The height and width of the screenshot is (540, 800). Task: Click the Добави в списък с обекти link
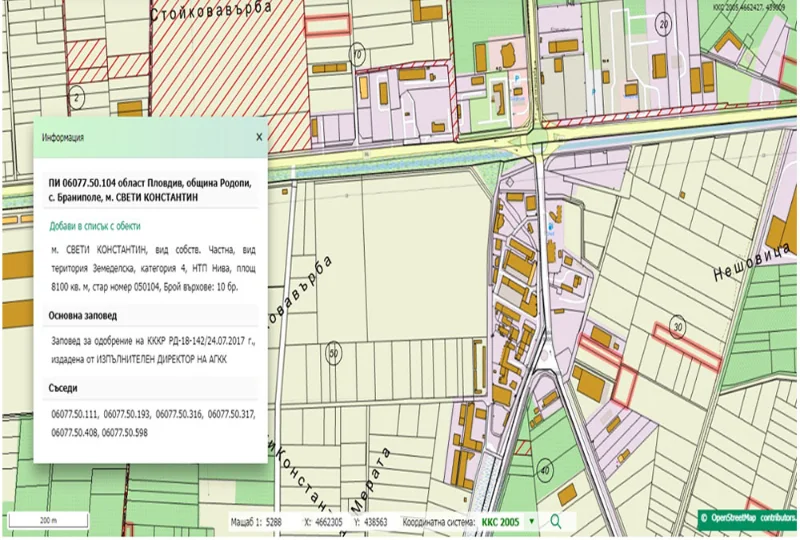(95, 226)
